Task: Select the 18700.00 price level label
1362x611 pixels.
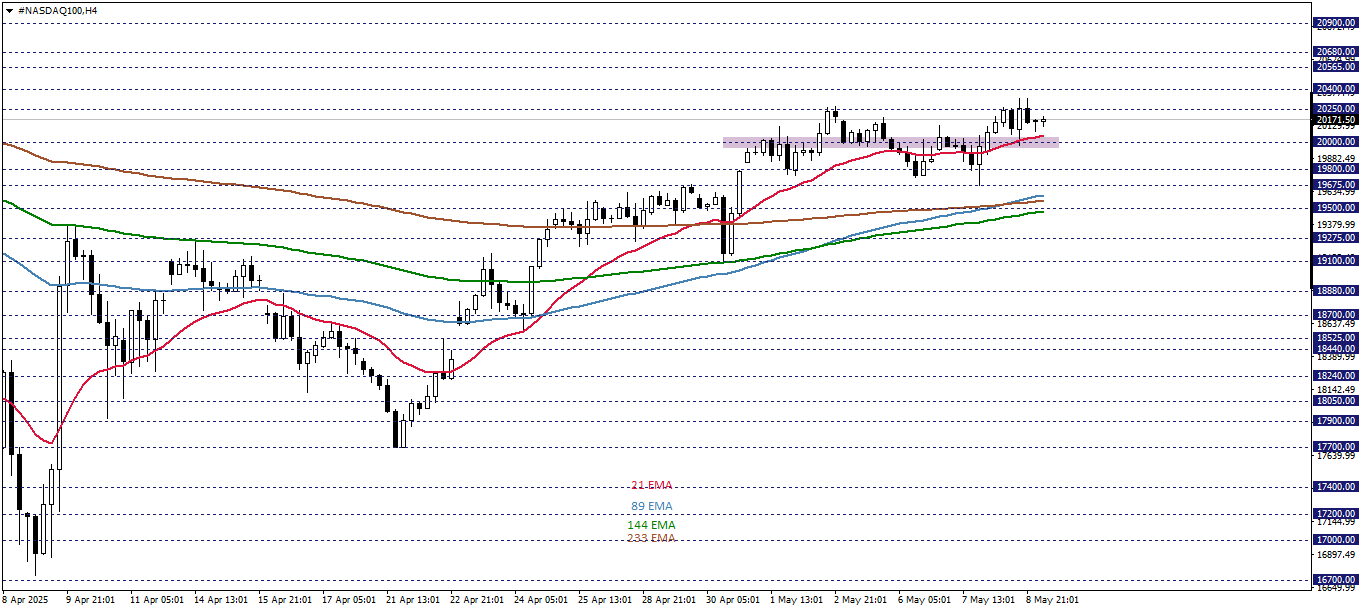Action: coord(1337,315)
